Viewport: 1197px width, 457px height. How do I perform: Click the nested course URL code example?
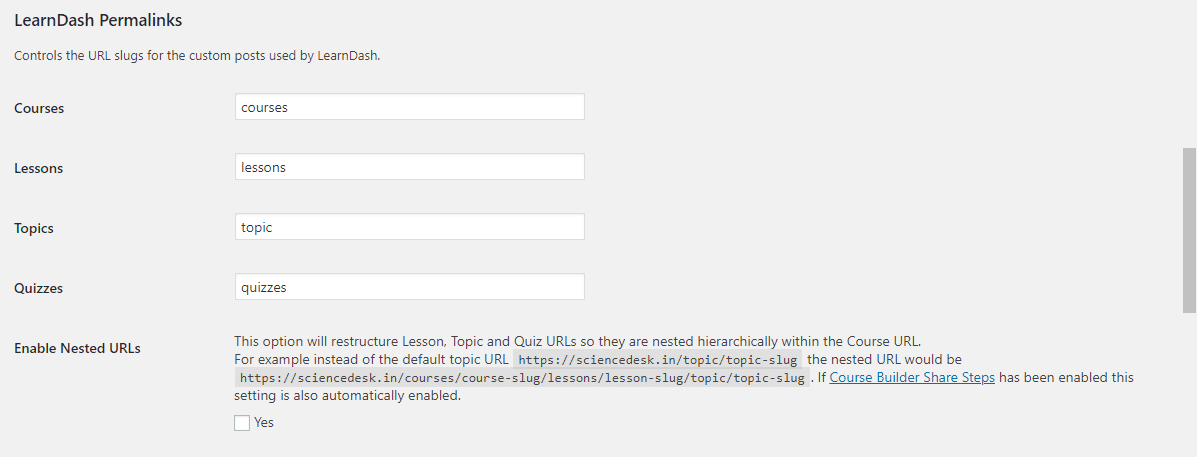point(522,378)
